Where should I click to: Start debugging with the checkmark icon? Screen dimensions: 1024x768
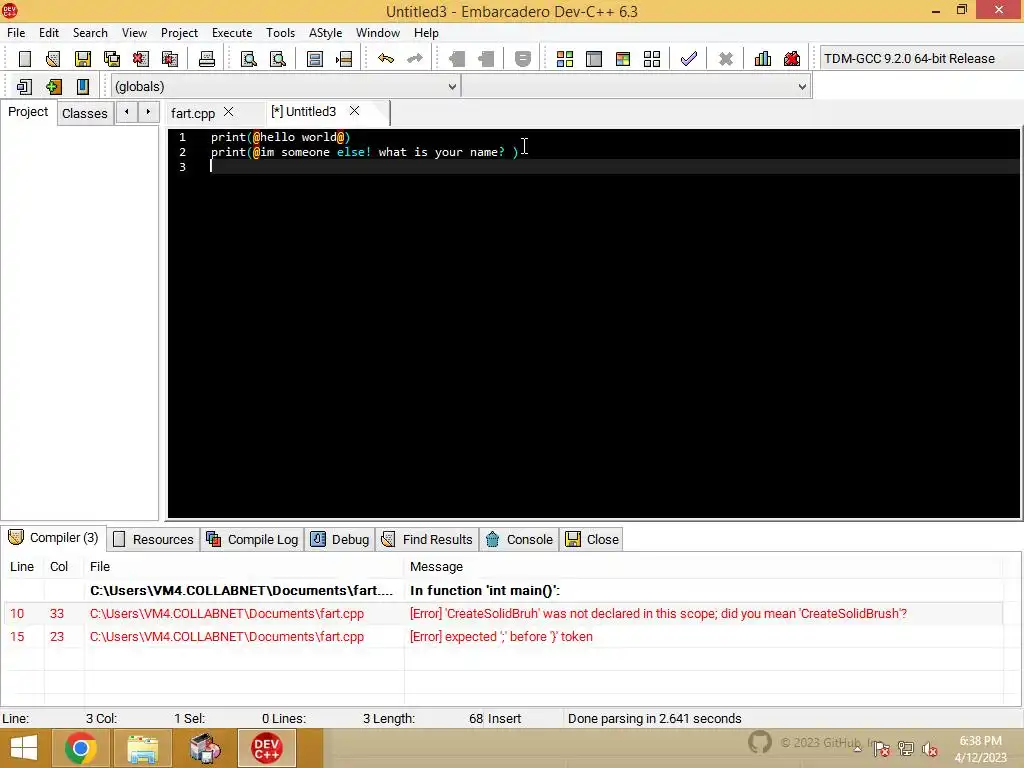pos(688,59)
